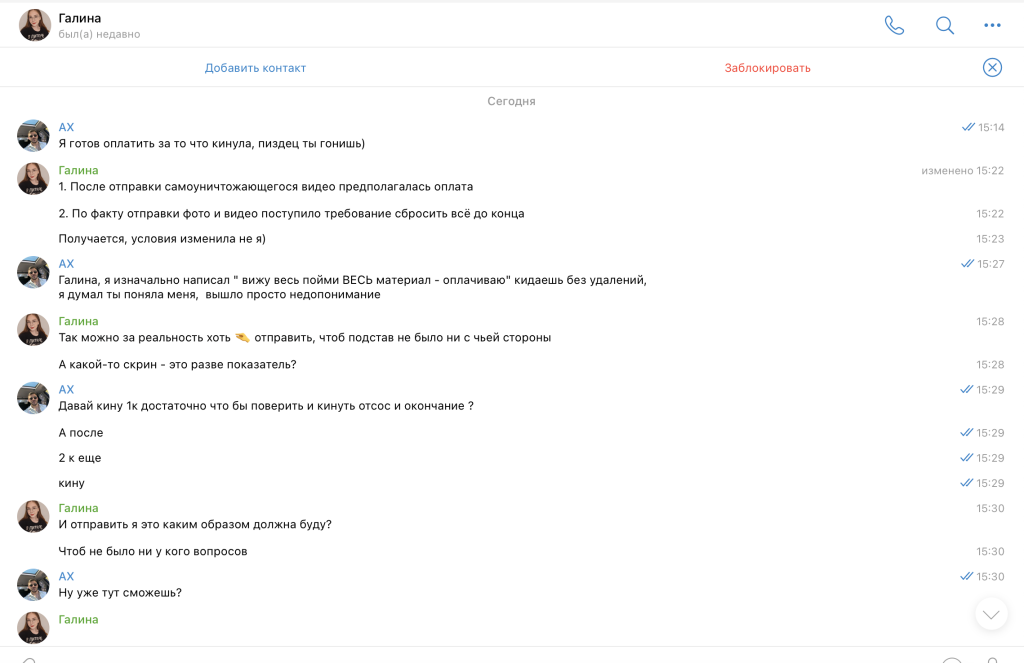Dismiss the add contact banner
Image resolution: width=1024 pixels, height=663 pixels.
[992, 68]
